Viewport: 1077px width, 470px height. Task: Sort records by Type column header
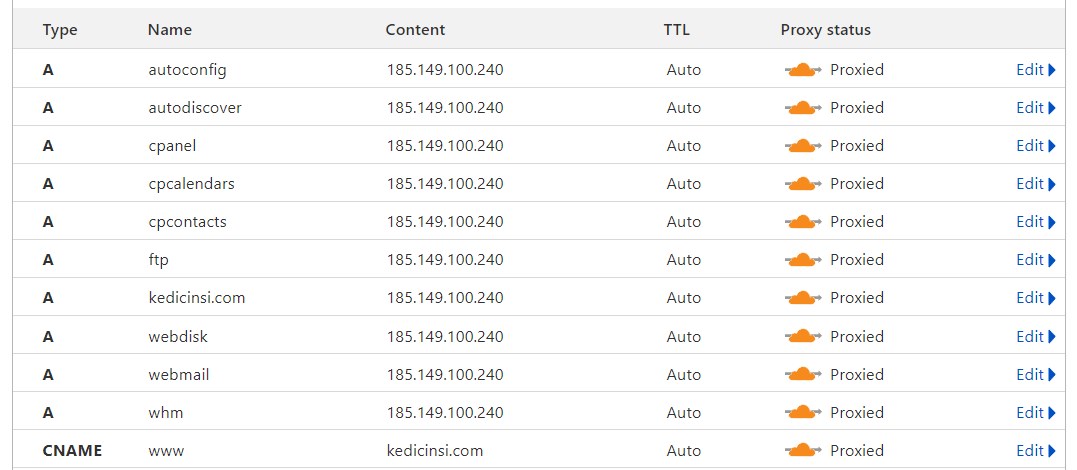click(x=60, y=30)
